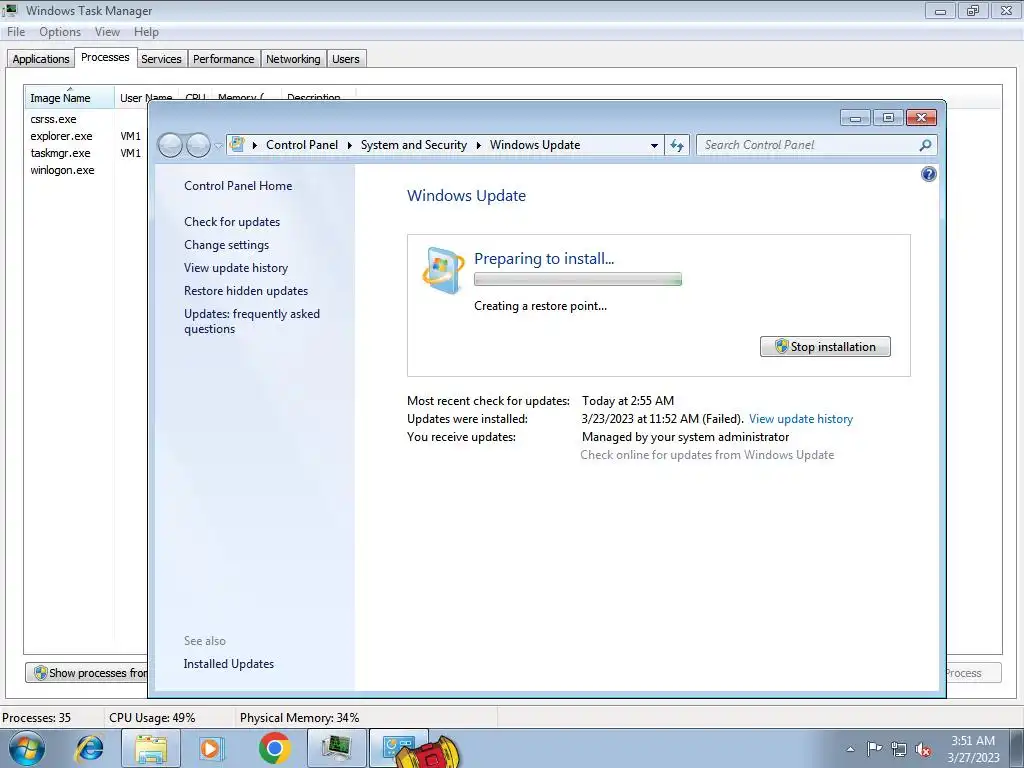This screenshot has width=1024, height=768.
Task: Select winlogon.exe in the process list
Action: (x=62, y=170)
